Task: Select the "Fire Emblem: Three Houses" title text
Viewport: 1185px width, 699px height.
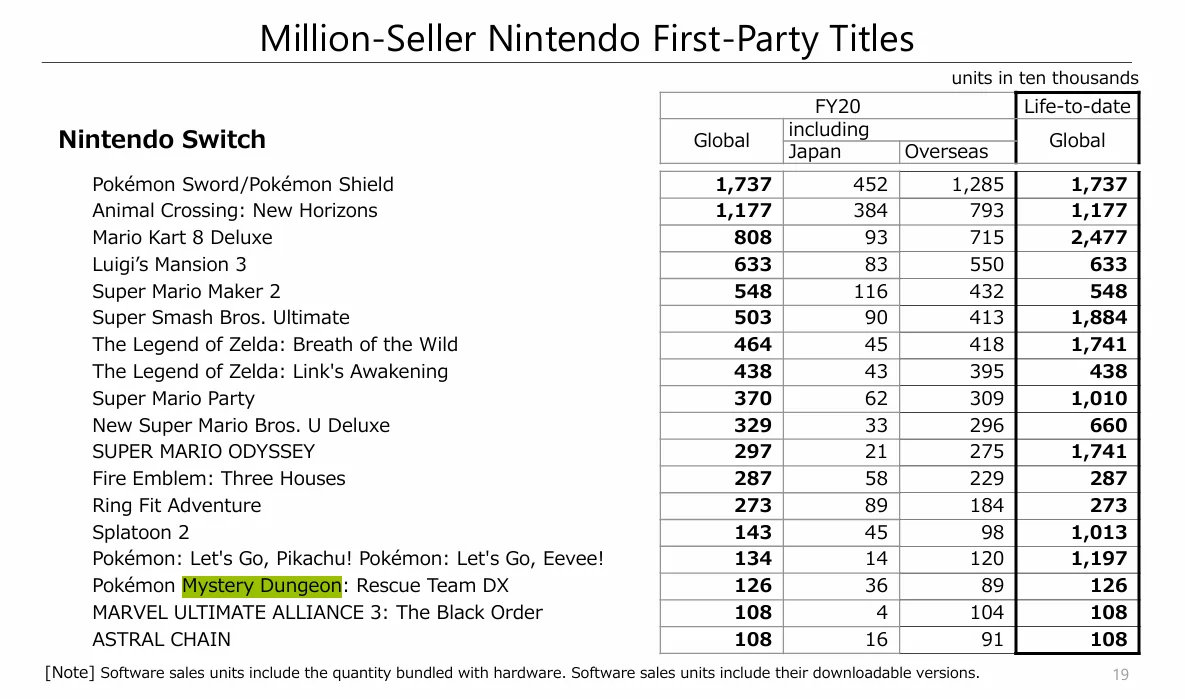Action: (x=218, y=479)
